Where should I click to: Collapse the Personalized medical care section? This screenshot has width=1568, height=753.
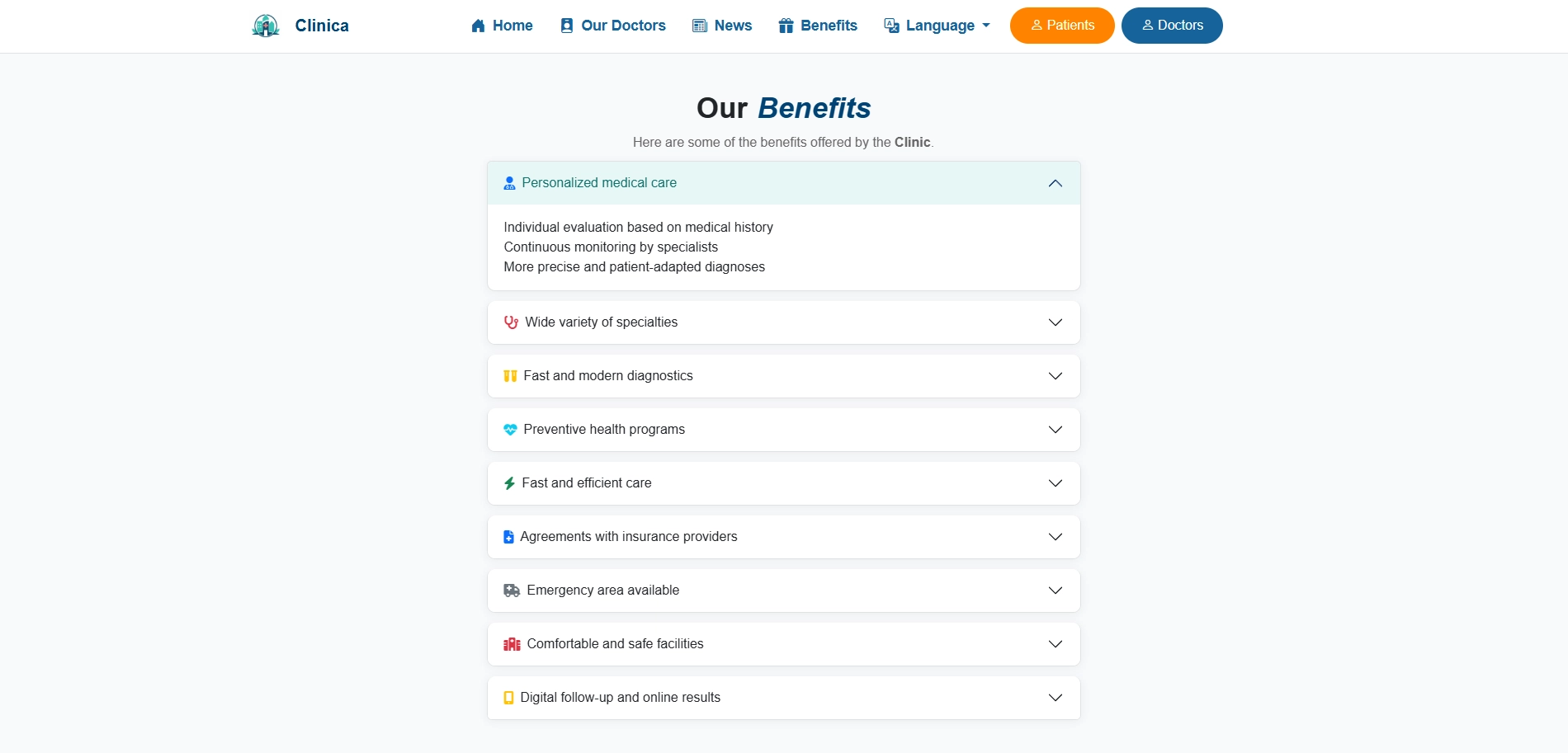[1055, 183]
